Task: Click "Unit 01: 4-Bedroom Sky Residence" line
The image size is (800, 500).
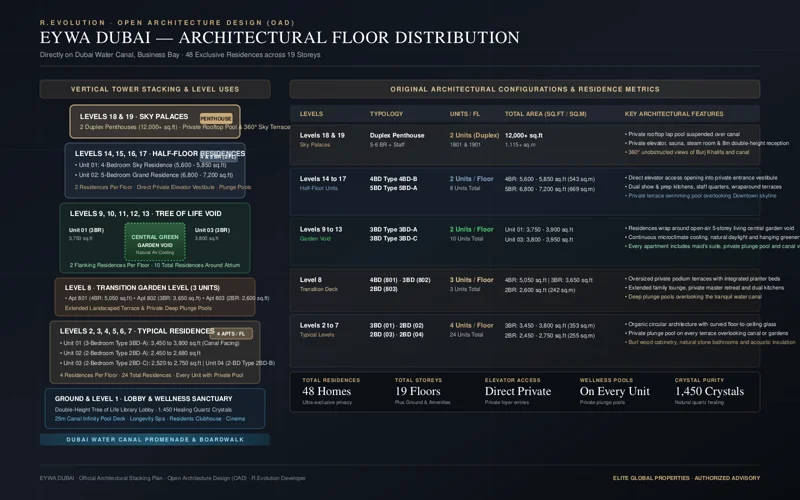Action: (x=151, y=165)
